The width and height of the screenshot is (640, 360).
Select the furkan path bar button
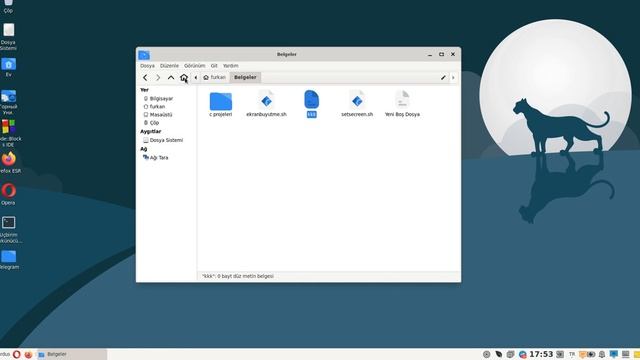(x=214, y=78)
